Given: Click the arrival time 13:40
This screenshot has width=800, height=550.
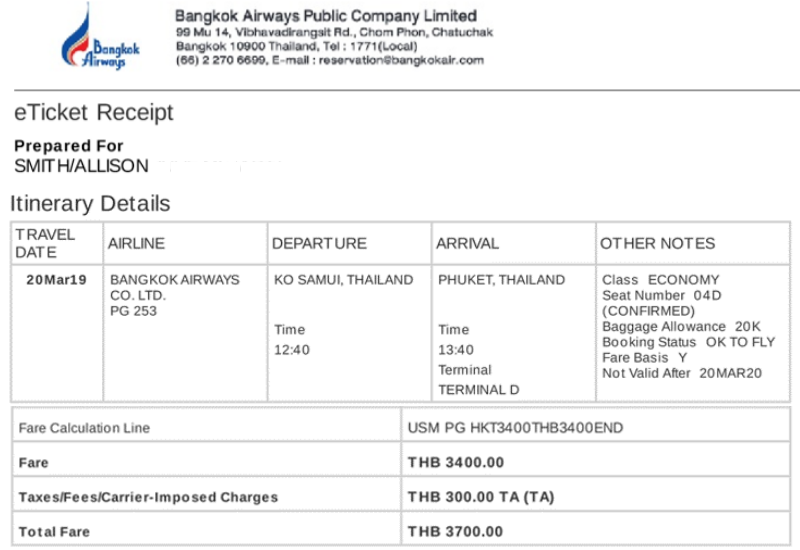Looking at the screenshot, I should tap(456, 349).
